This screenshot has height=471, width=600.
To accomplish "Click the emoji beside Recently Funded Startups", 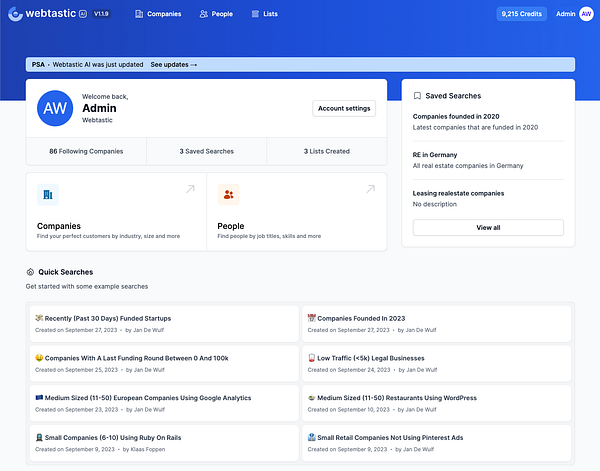I will tap(39, 318).
